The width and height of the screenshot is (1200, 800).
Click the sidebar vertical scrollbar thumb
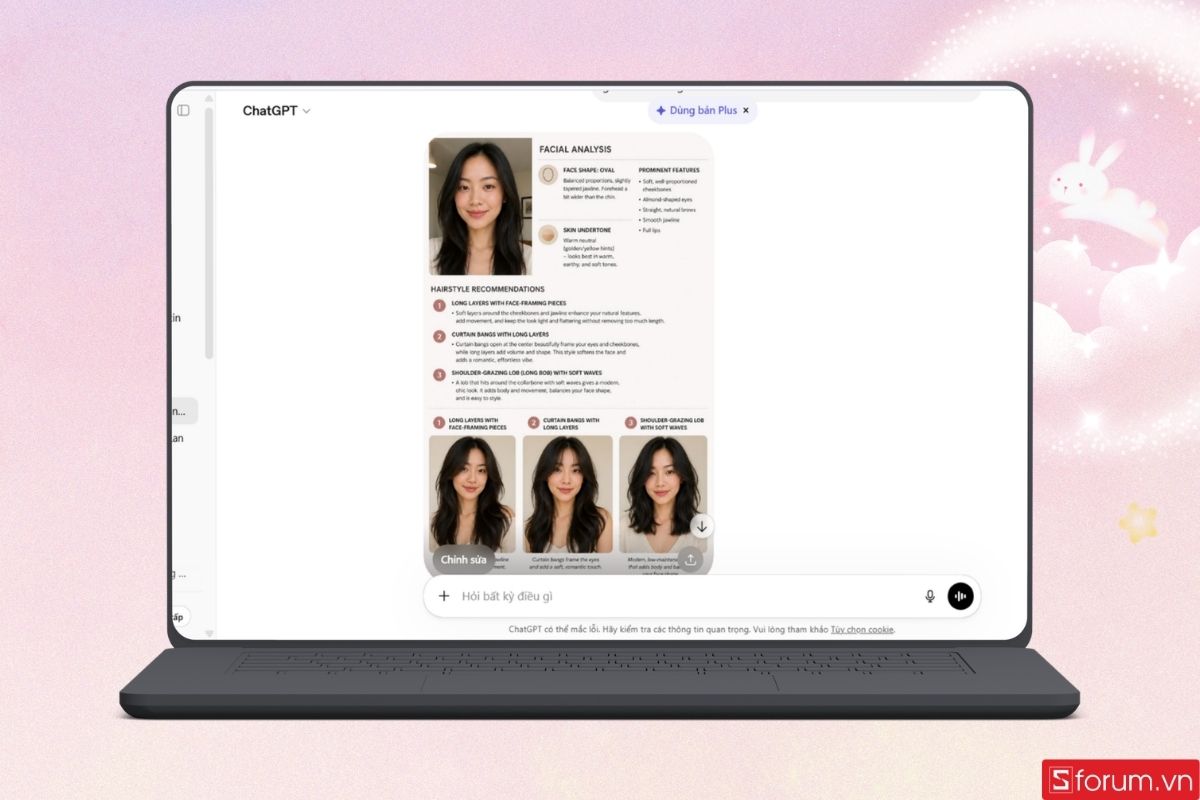click(x=209, y=233)
